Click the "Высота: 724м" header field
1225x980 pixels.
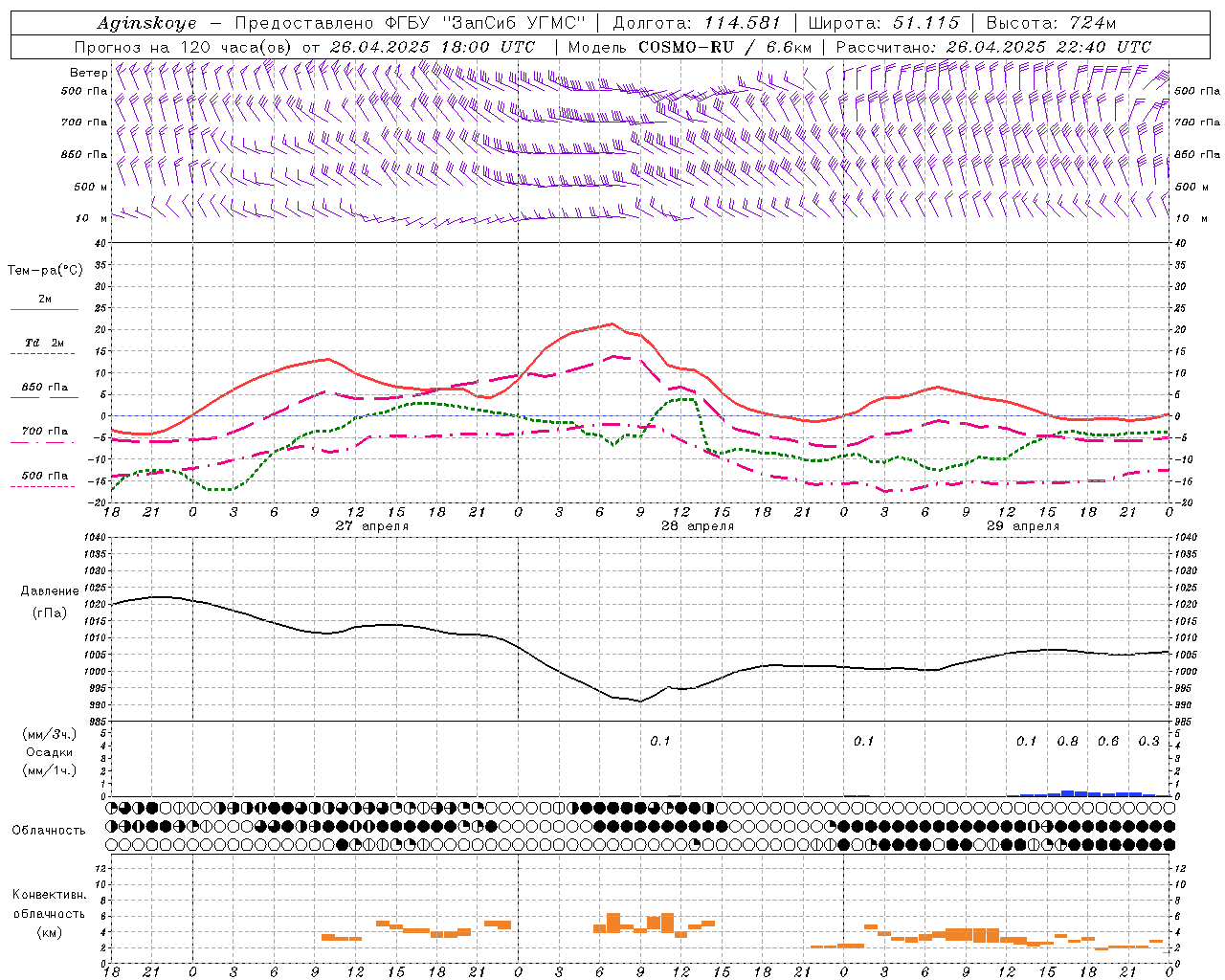(1051, 23)
